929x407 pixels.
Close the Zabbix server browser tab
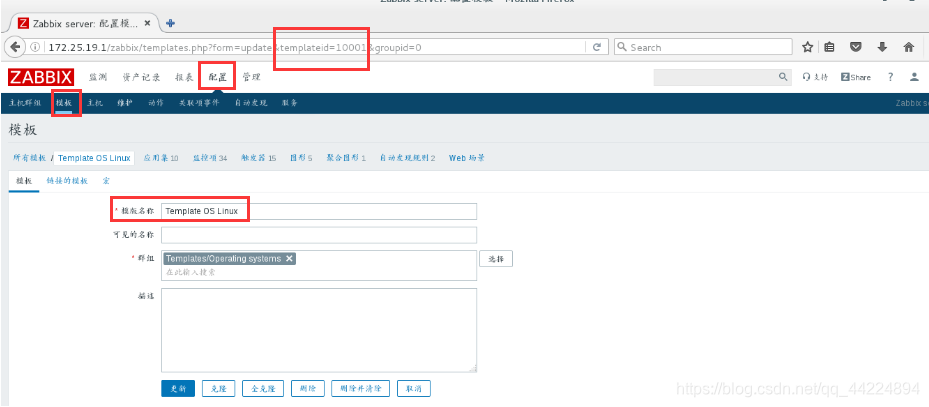tap(148, 24)
